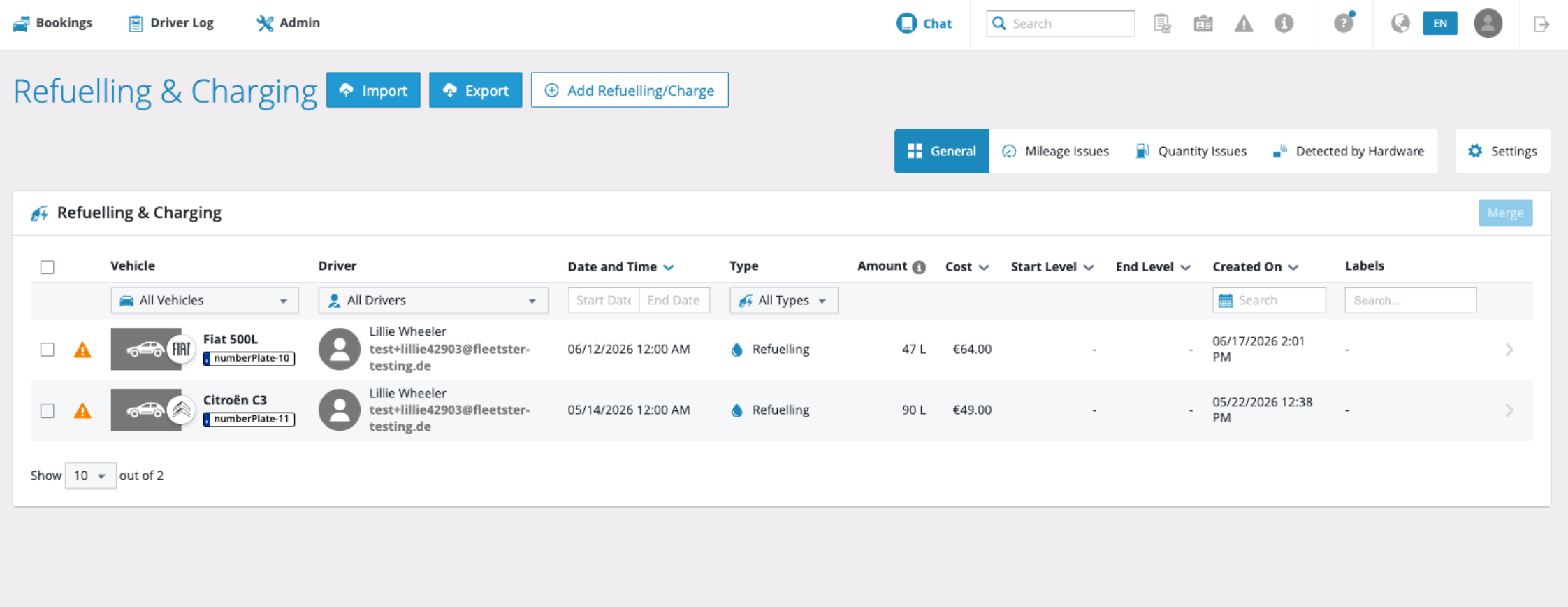Toggle the select-all checkbox in table header

pos(48,267)
